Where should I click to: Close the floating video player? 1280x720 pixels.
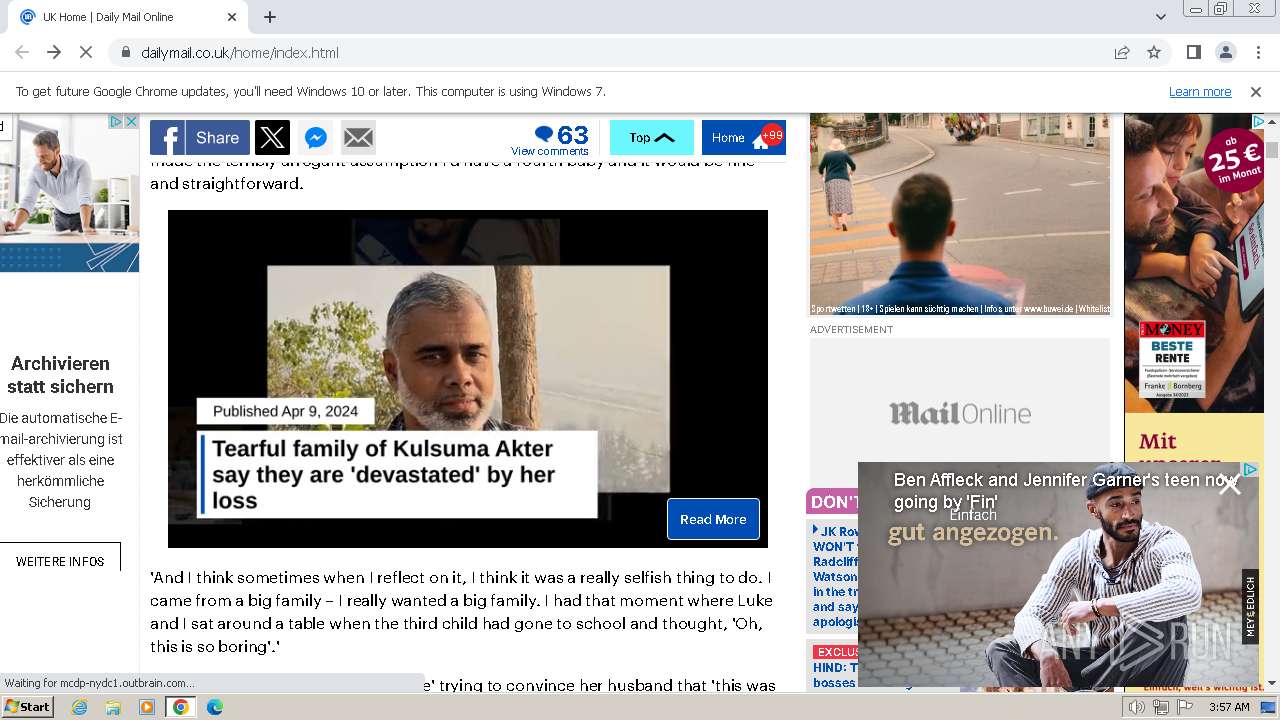coord(1229,485)
